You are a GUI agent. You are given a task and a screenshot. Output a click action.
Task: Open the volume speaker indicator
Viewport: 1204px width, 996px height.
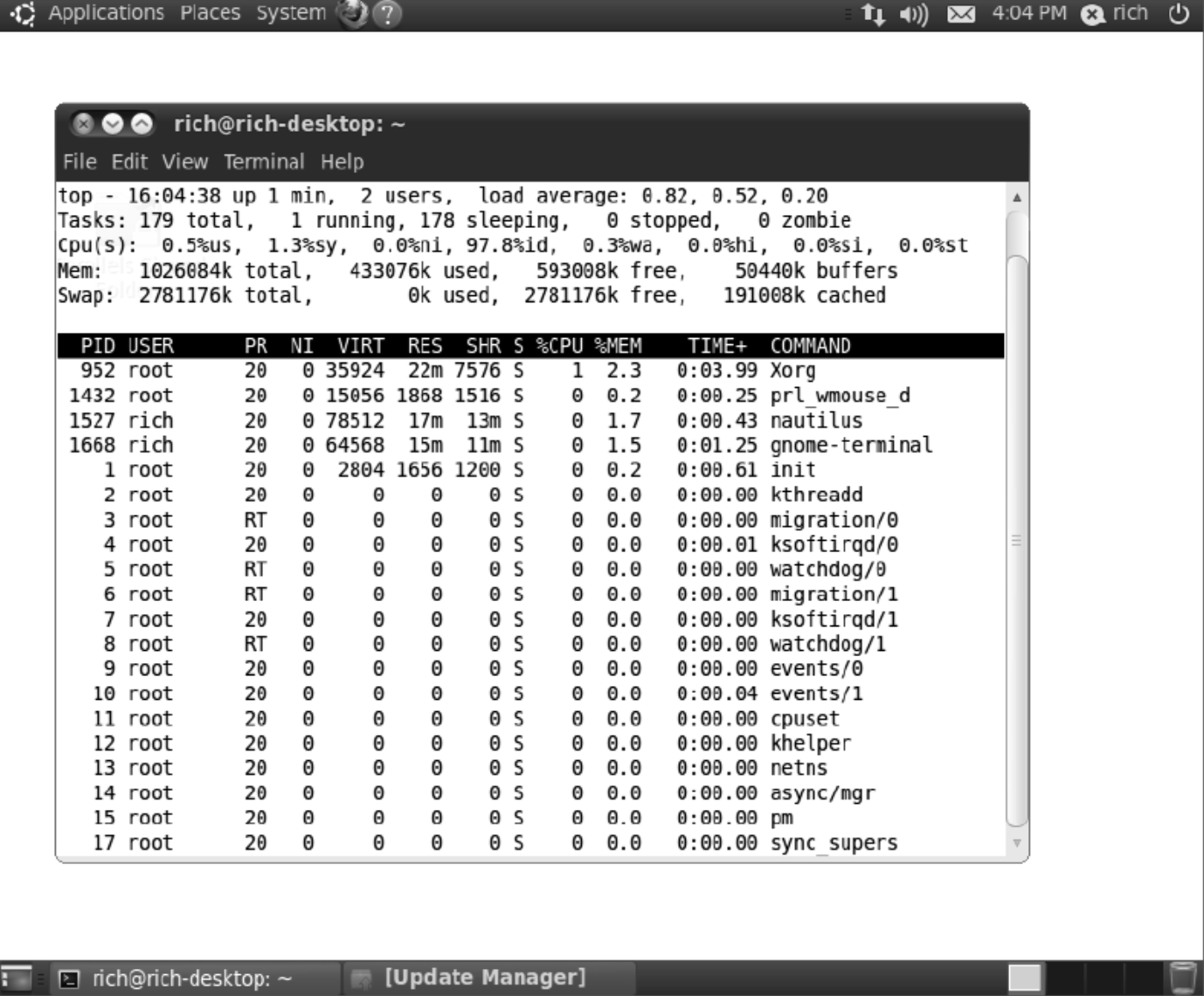(x=914, y=14)
